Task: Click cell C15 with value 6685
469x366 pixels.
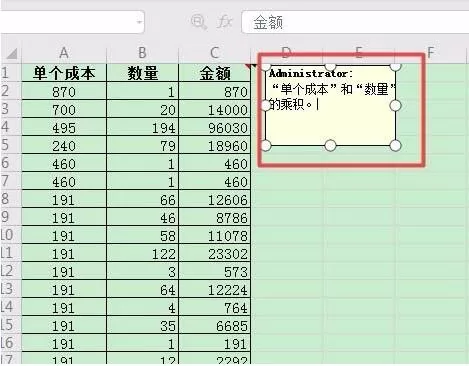Action: 215,325
